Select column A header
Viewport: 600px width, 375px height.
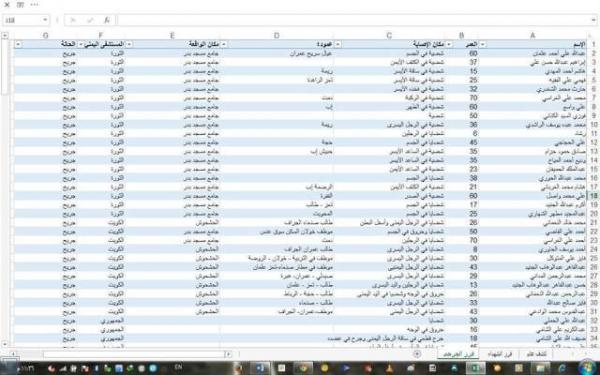coord(532,36)
